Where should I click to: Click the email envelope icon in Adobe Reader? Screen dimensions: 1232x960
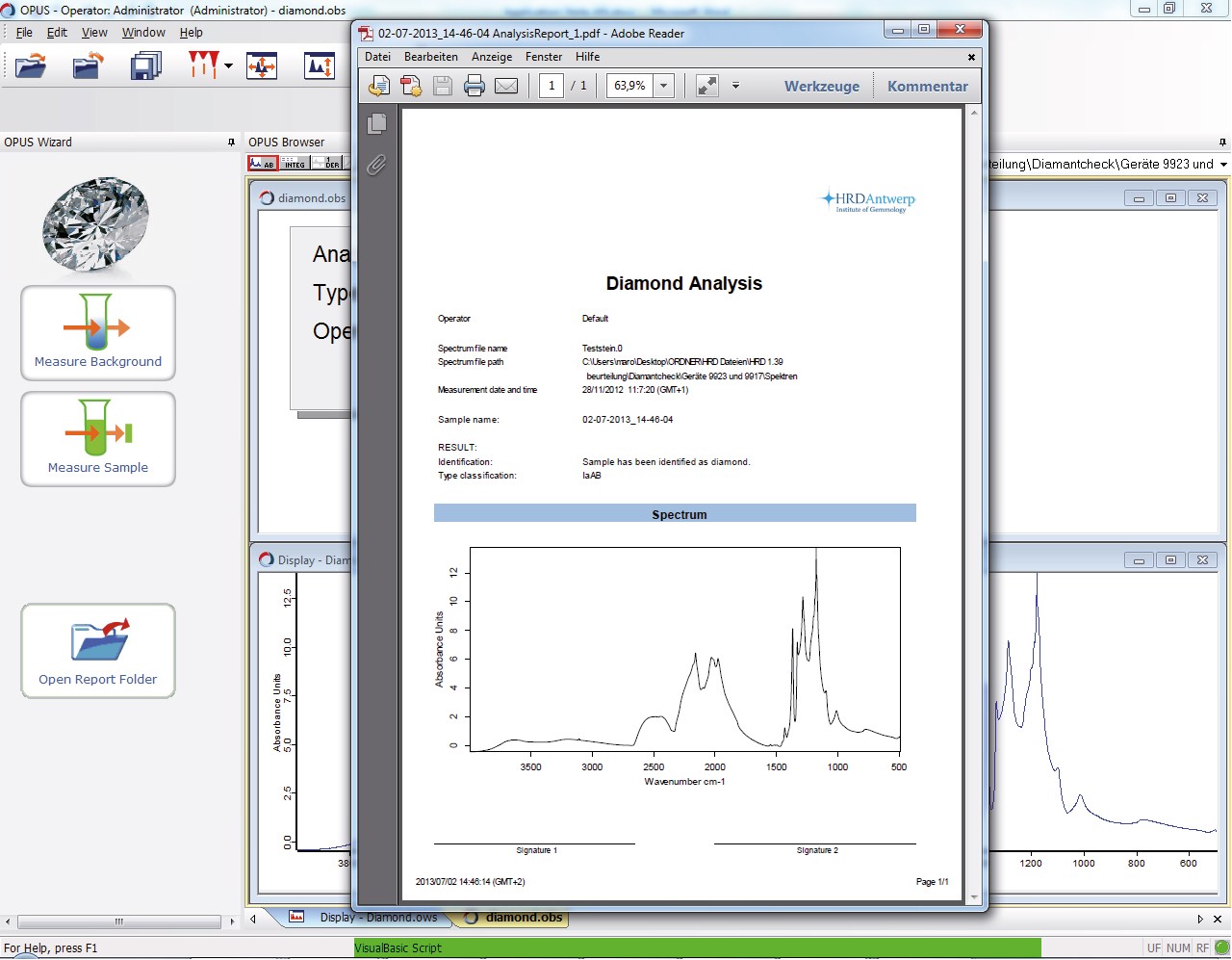coord(506,86)
